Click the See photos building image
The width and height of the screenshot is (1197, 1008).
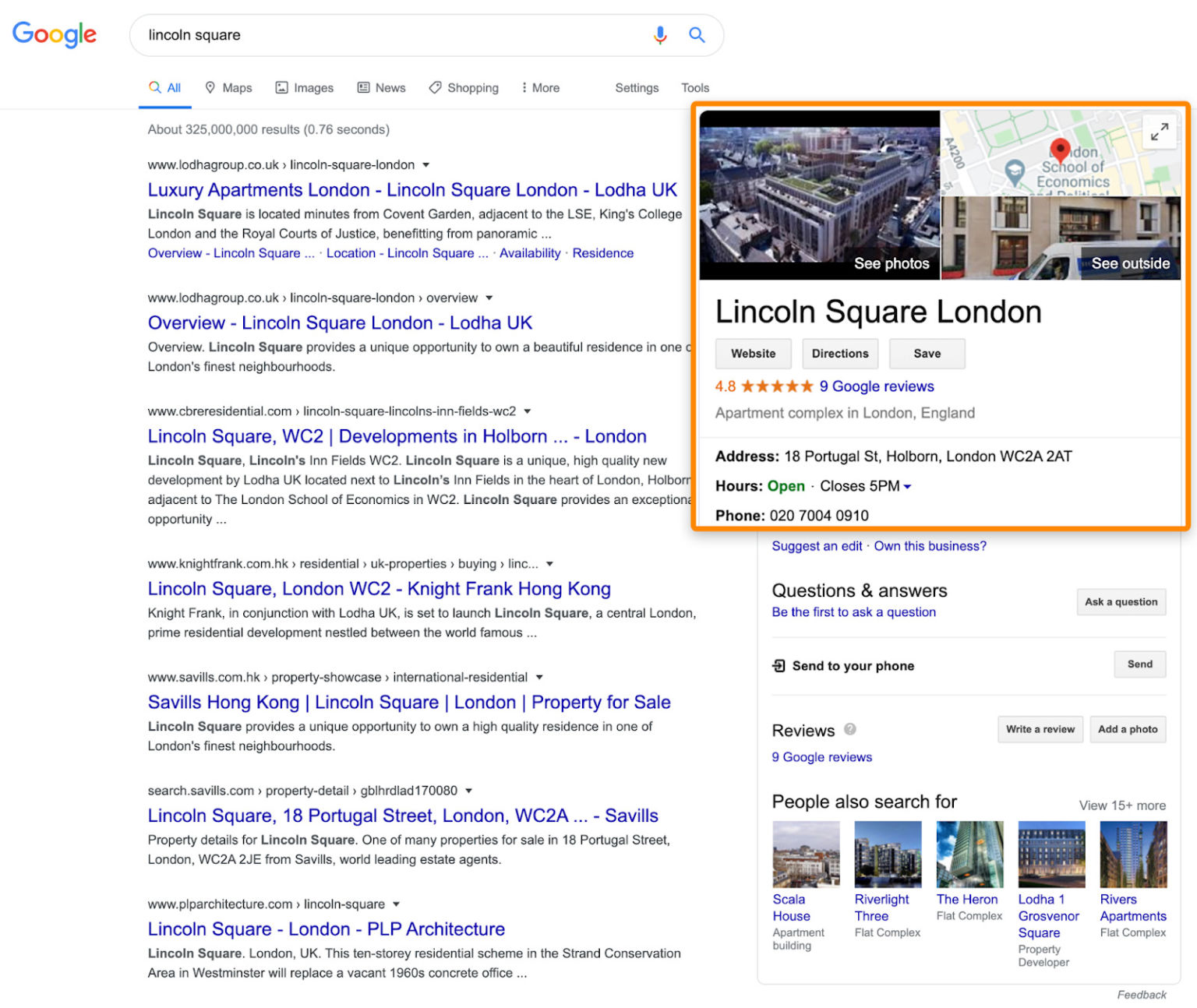pos(820,195)
